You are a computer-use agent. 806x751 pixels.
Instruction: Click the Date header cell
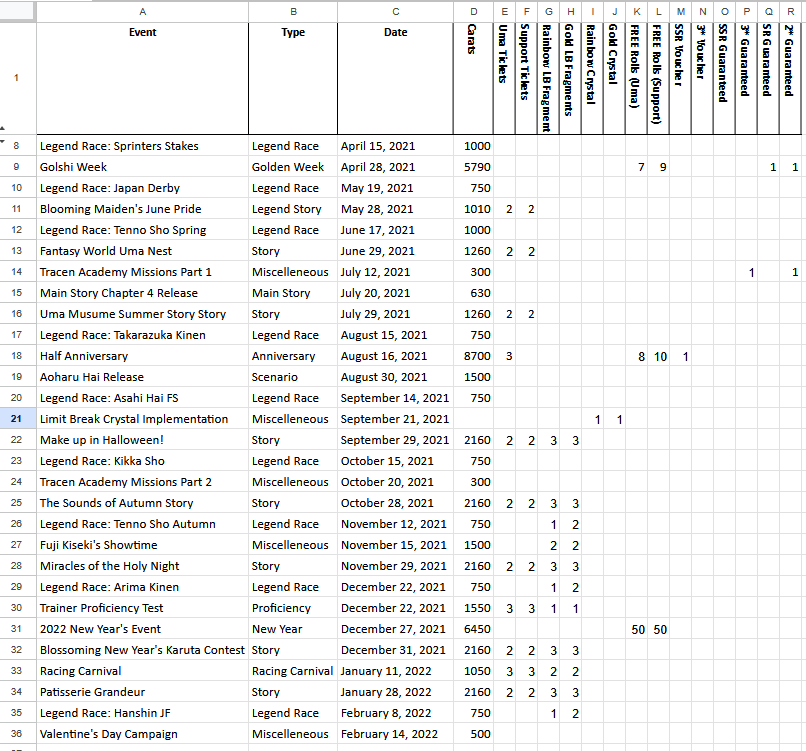point(395,79)
